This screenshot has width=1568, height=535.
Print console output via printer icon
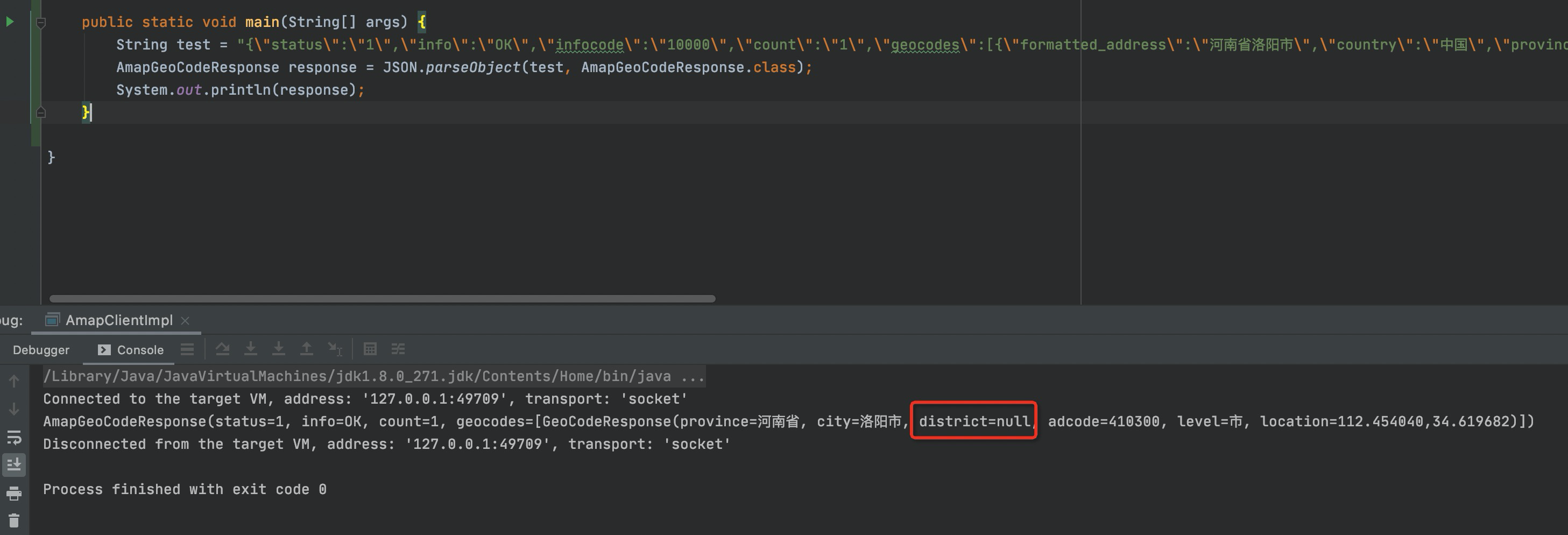(x=13, y=494)
